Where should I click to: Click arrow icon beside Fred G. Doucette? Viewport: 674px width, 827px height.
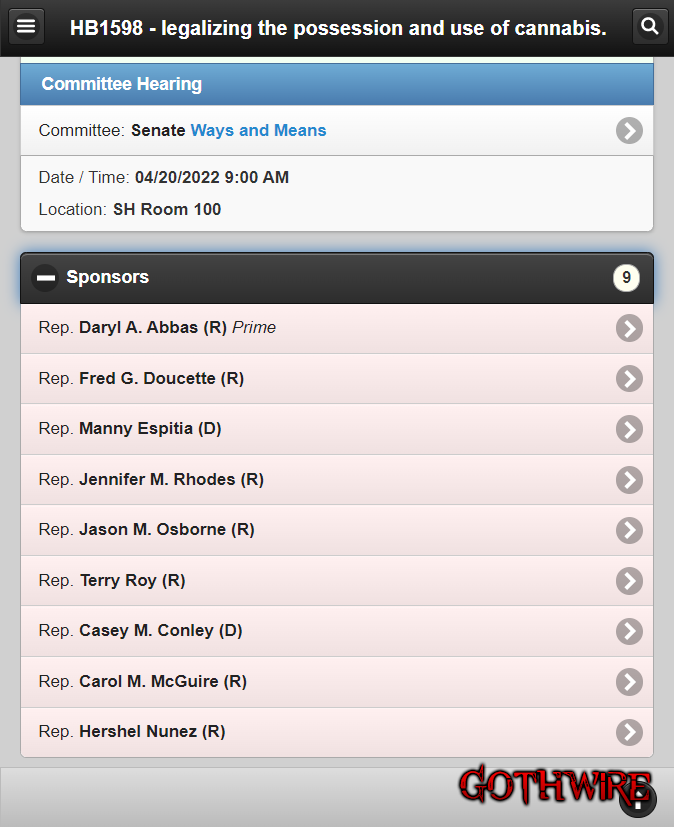[x=629, y=379]
